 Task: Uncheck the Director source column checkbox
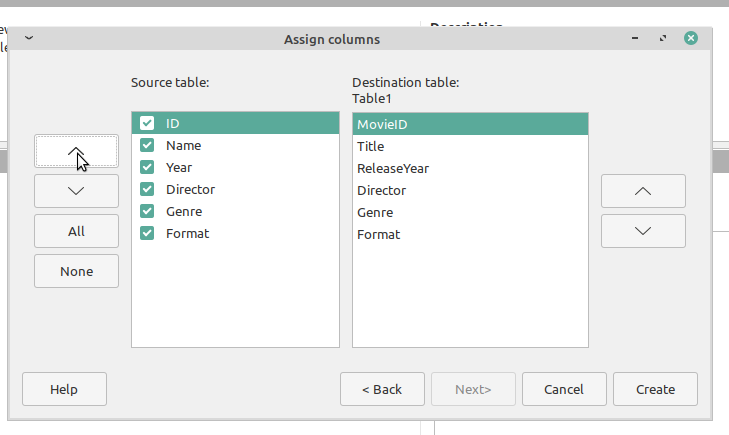point(147,189)
